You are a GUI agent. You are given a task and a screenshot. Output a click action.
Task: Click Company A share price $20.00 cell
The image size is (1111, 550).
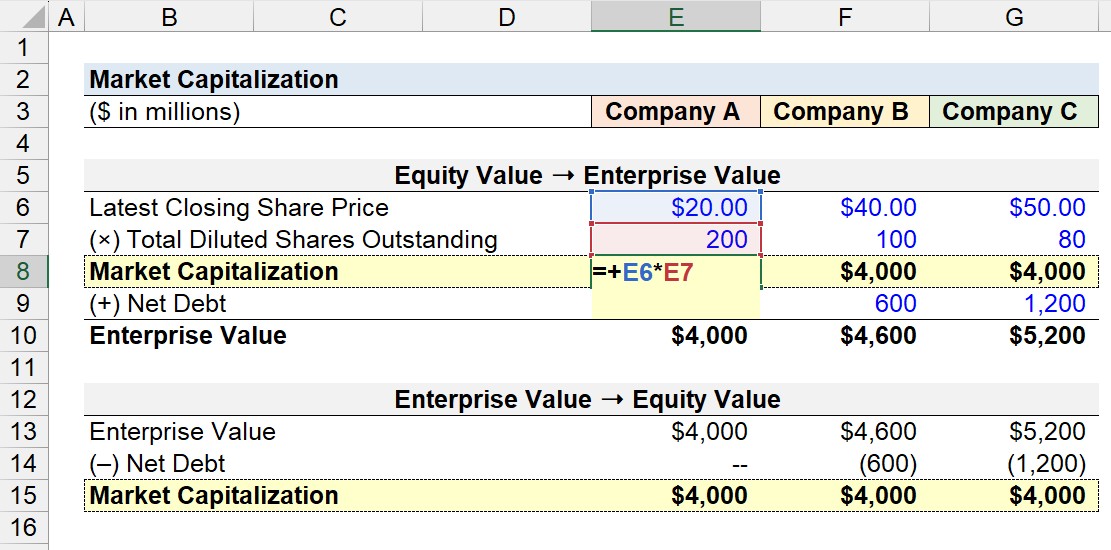coord(675,207)
